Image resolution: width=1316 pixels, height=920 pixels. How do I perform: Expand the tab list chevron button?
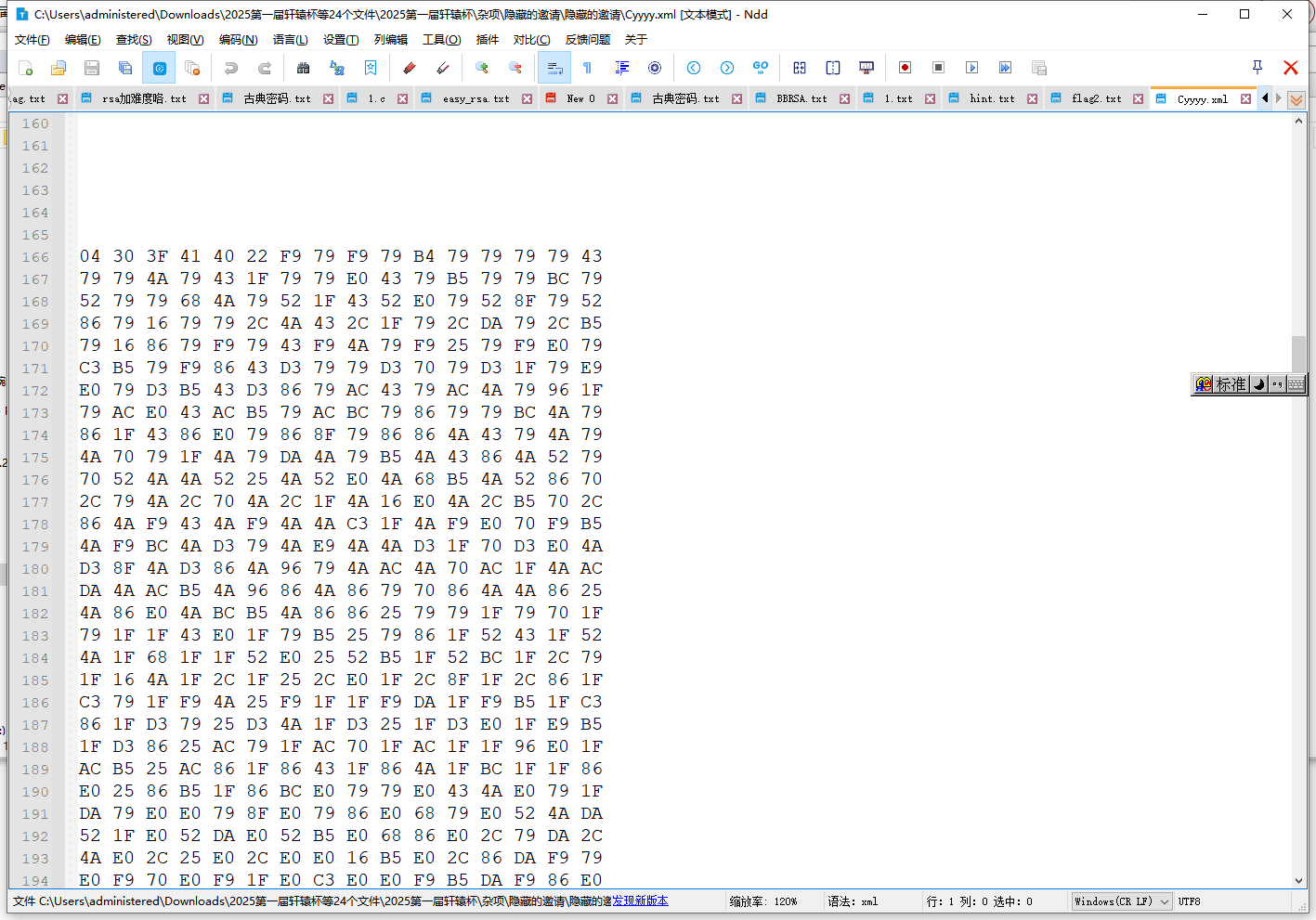tap(1296, 99)
